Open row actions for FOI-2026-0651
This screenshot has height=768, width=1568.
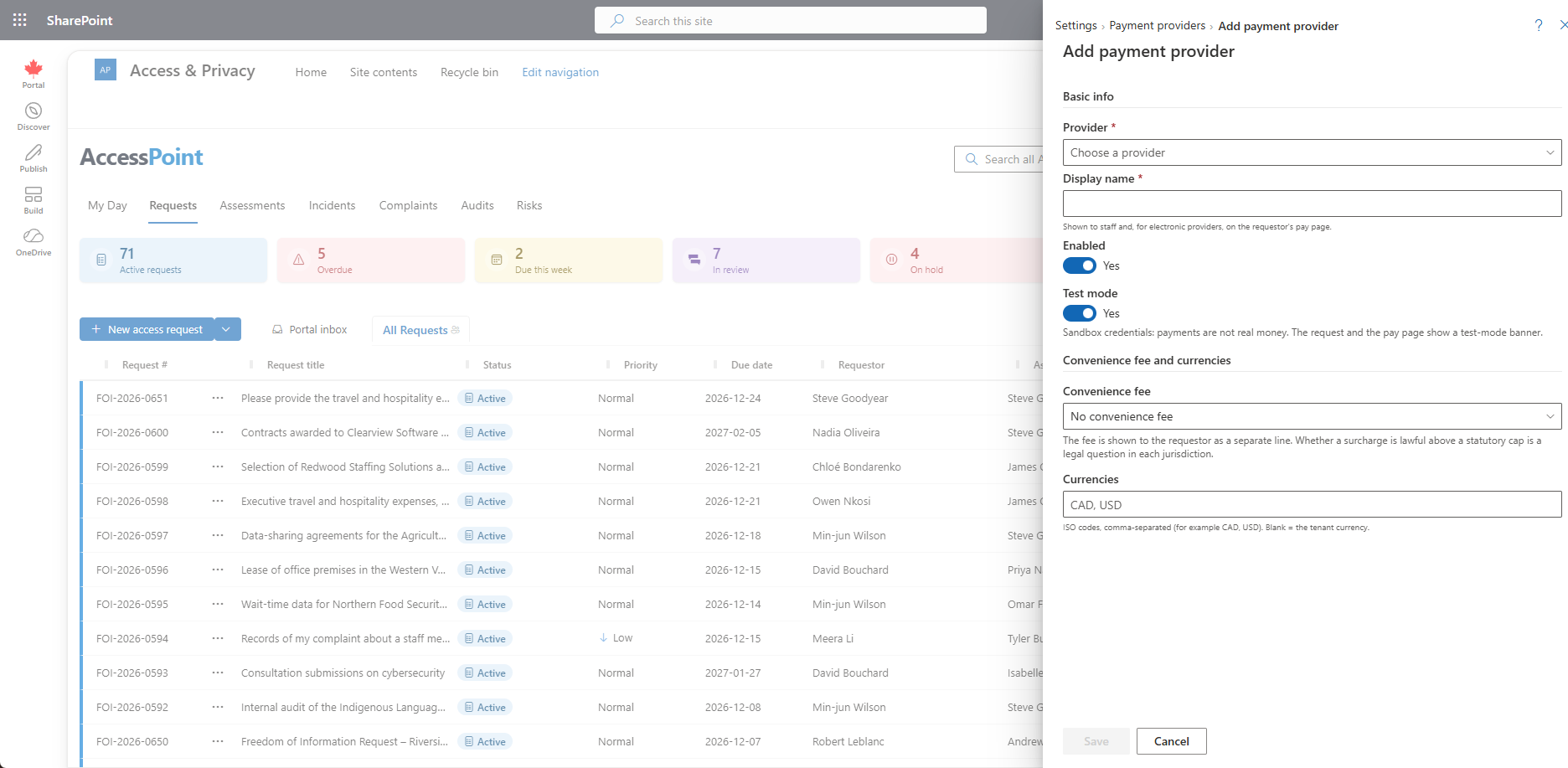pos(218,398)
